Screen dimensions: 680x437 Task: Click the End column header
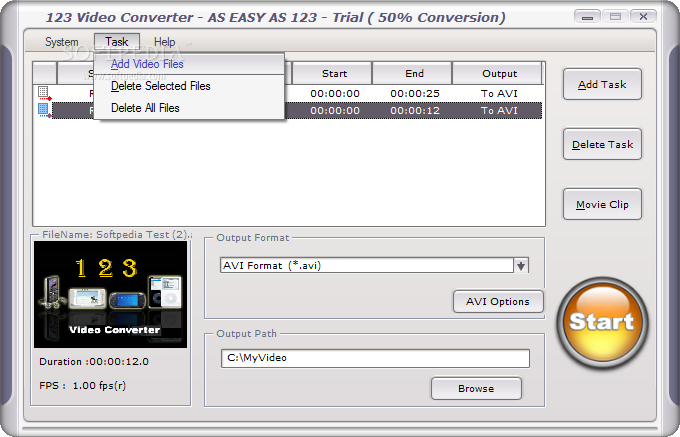click(x=414, y=73)
